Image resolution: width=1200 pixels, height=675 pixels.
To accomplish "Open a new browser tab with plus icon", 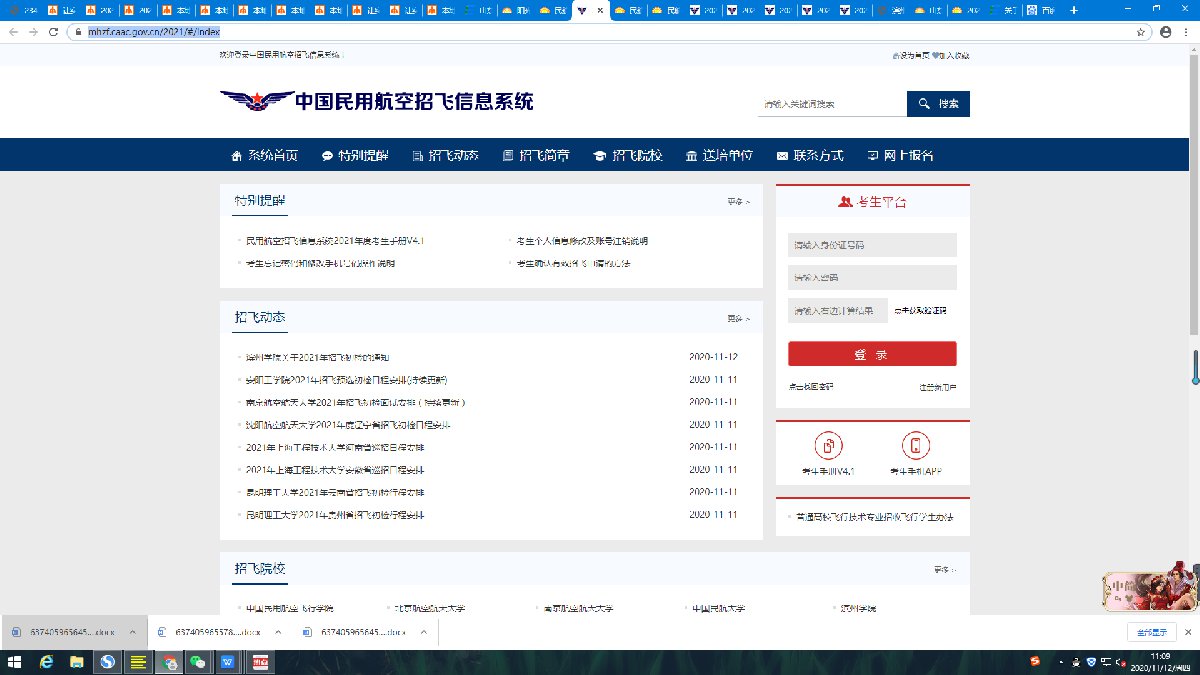I will point(1074,10).
